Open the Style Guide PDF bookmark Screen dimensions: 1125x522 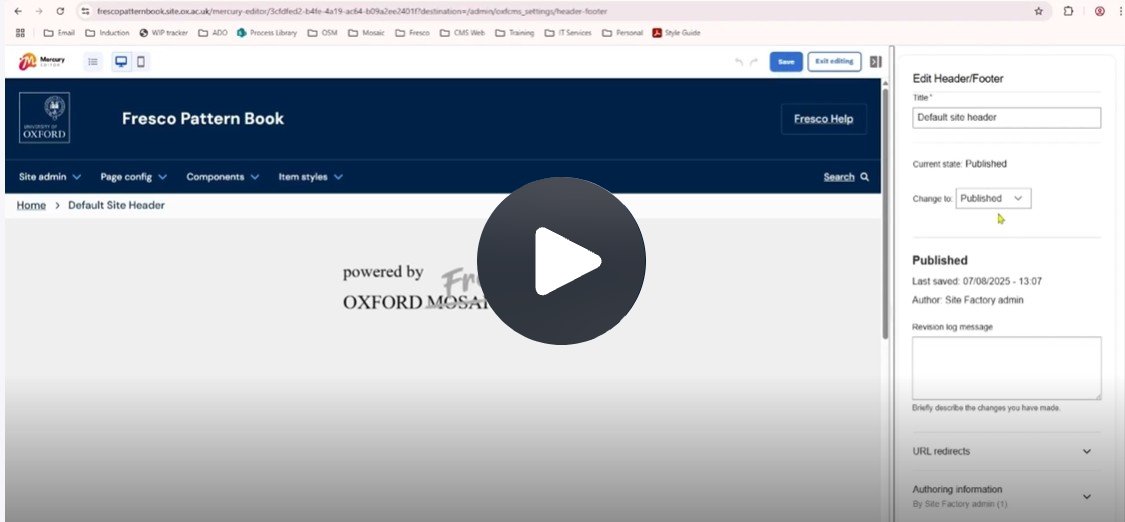(677, 33)
